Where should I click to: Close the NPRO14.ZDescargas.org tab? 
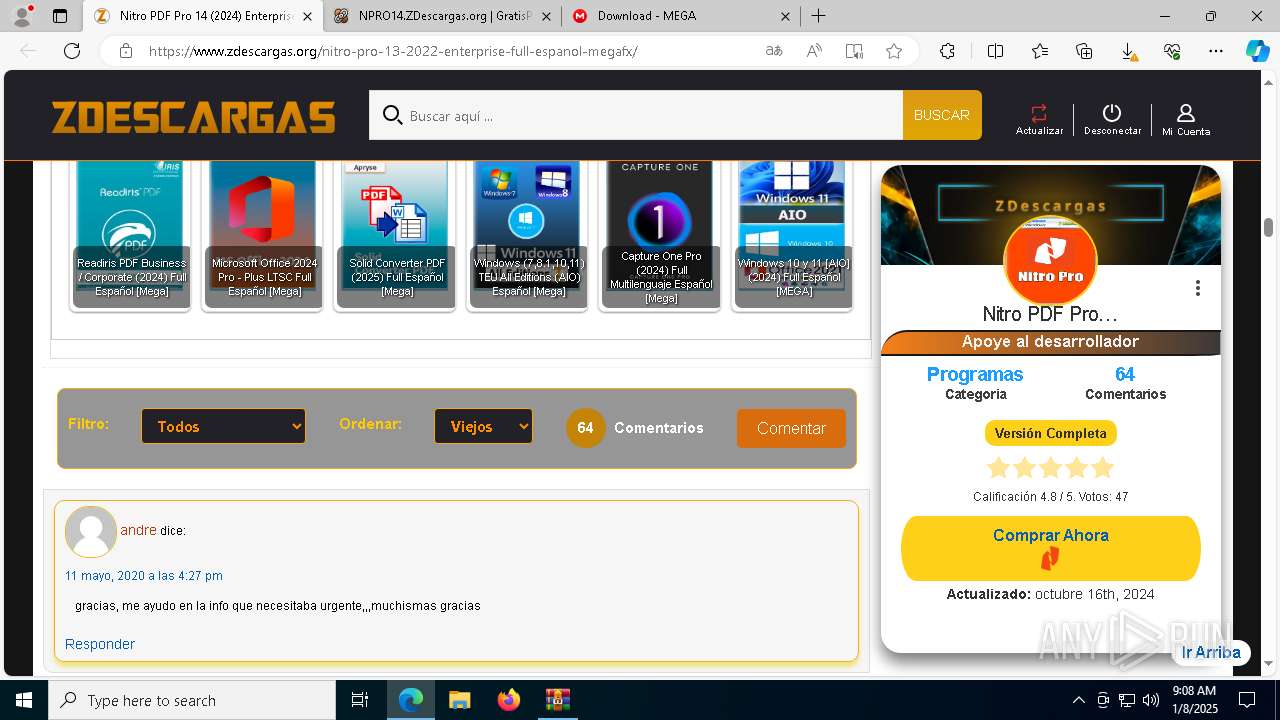pyautogui.click(x=546, y=16)
